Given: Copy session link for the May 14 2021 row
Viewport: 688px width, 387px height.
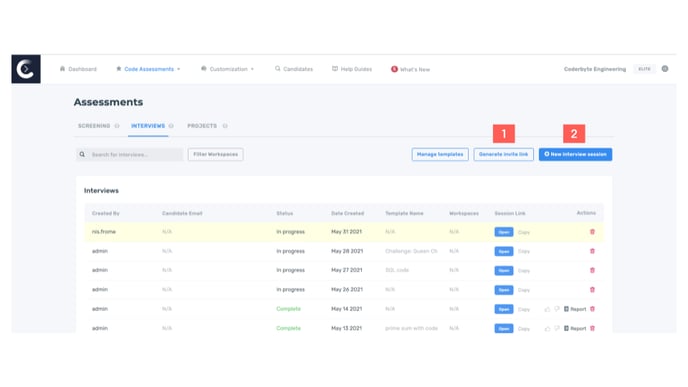Looking at the screenshot, I should click(524, 309).
